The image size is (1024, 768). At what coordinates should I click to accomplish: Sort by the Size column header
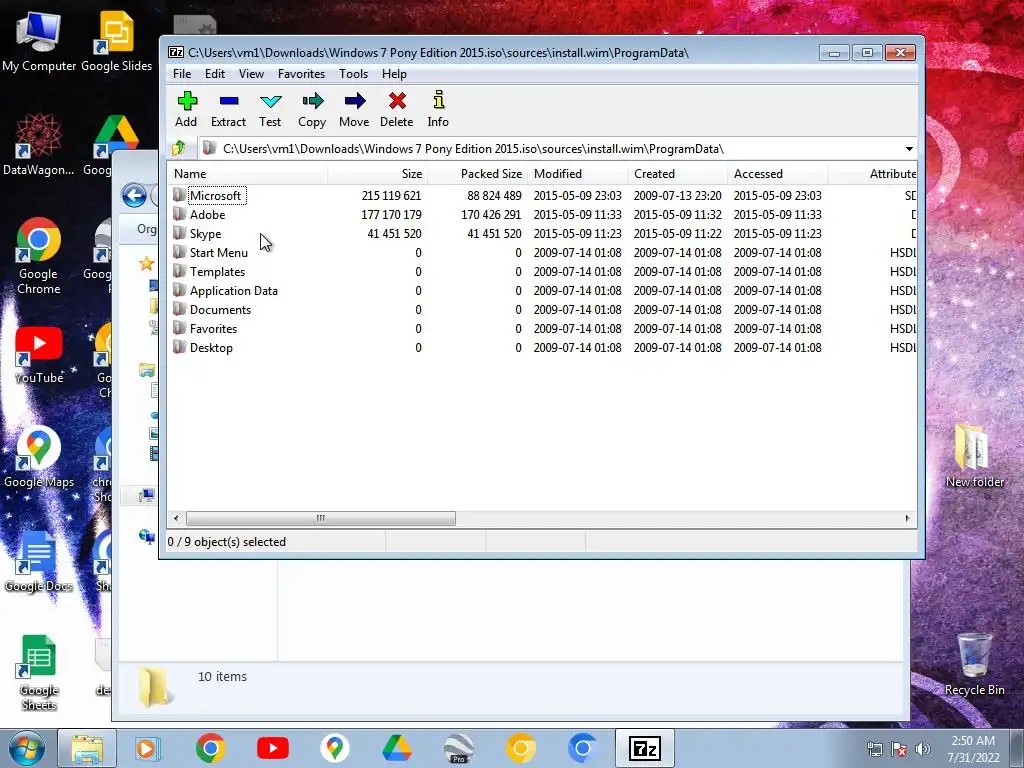[377, 174]
